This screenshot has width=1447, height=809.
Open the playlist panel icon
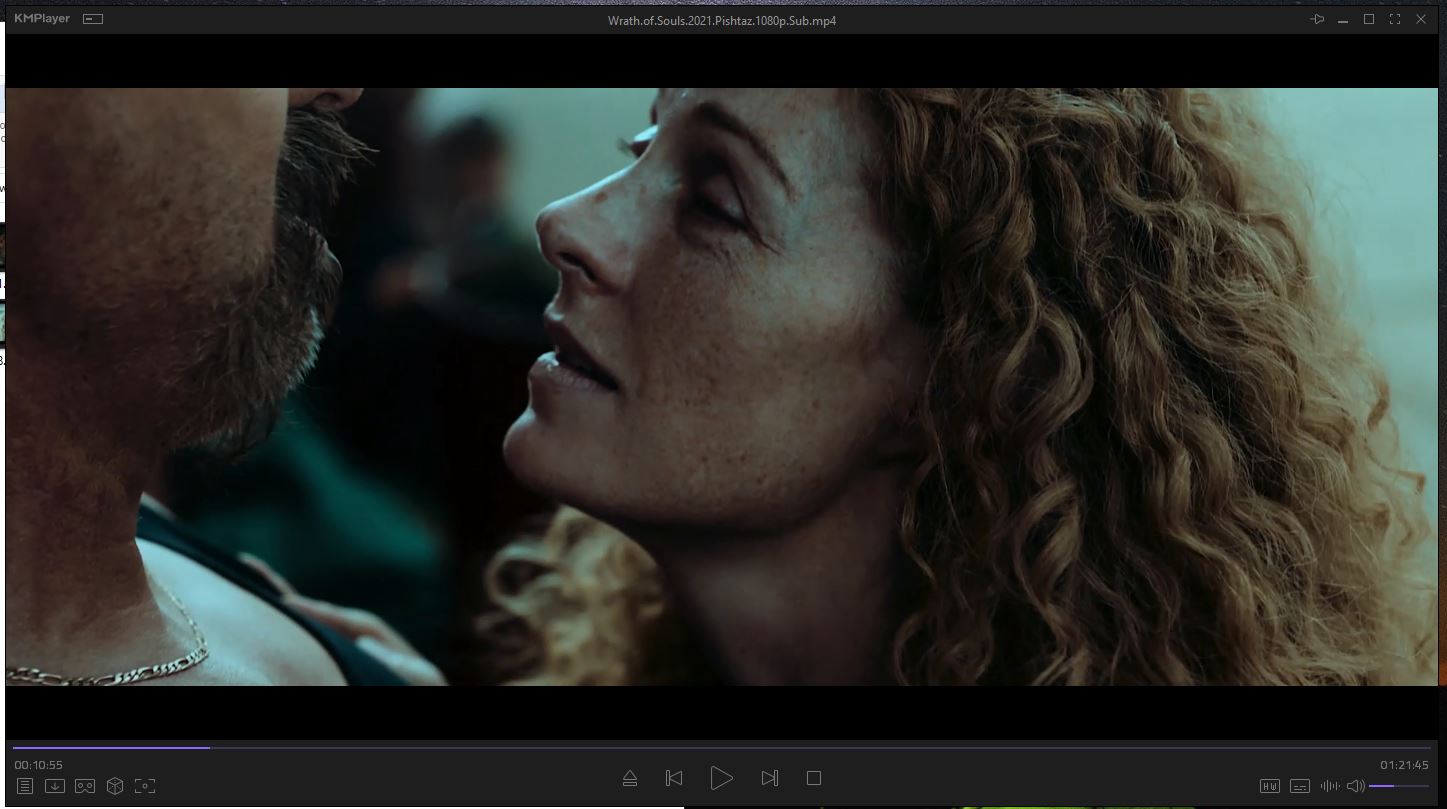[25, 786]
